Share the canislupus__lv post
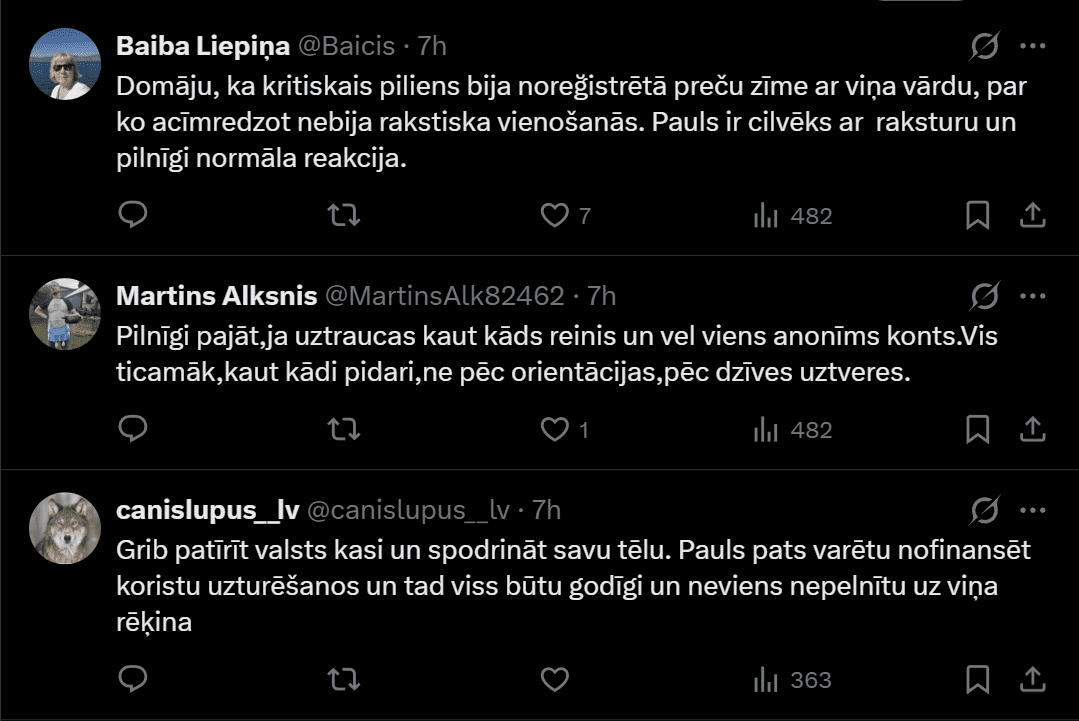The image size is (1079, 721). pyautogui.click(x=1032, y=680)
